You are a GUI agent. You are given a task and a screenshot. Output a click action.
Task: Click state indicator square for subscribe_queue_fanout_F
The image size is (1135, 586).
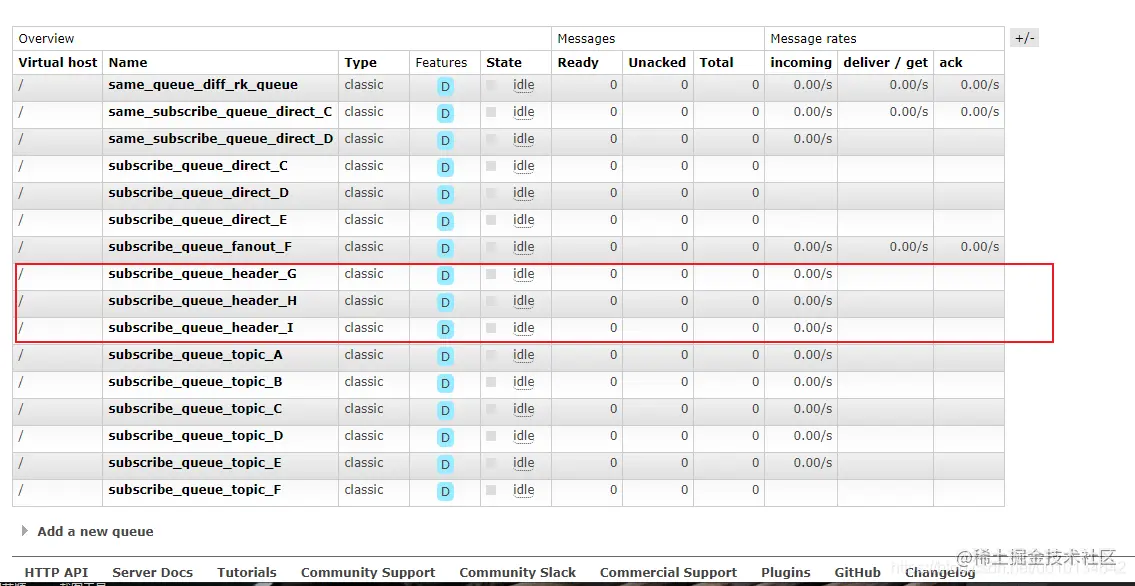coord(491,247)
